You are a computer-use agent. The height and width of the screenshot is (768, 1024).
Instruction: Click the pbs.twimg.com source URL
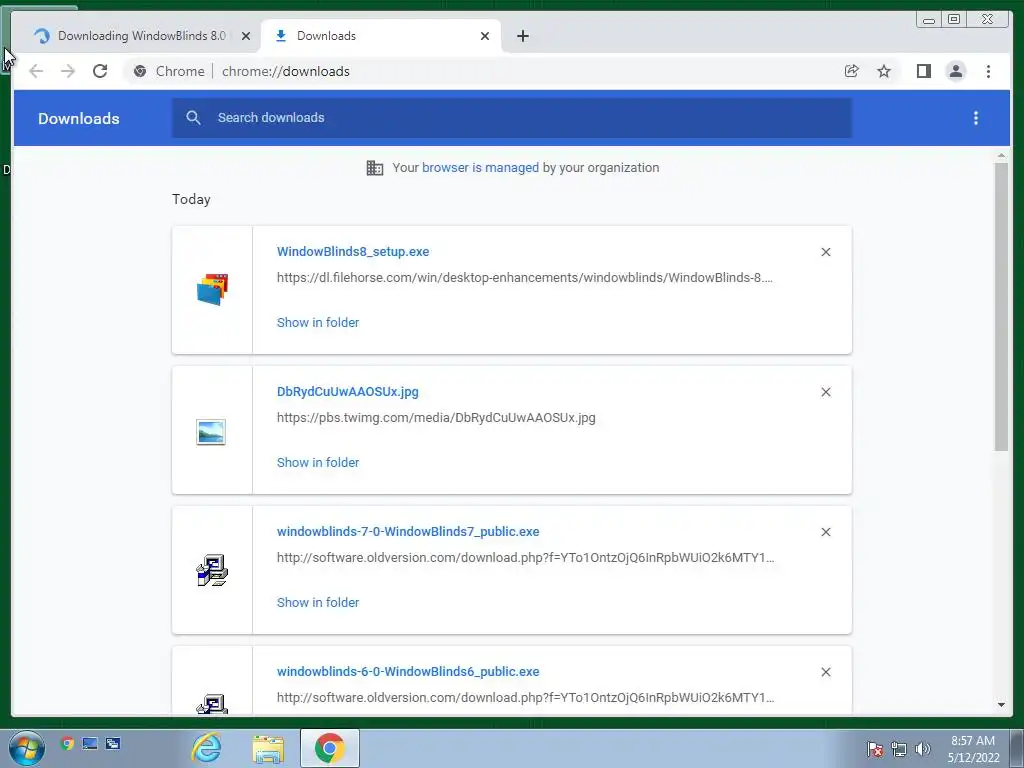point(436,417)
